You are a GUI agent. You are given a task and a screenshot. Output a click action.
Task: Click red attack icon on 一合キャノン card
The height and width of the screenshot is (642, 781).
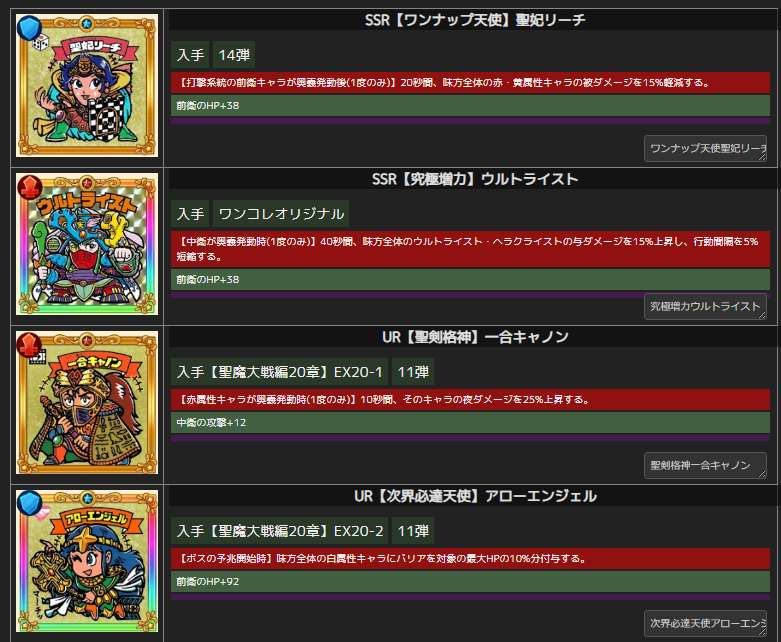29,345
